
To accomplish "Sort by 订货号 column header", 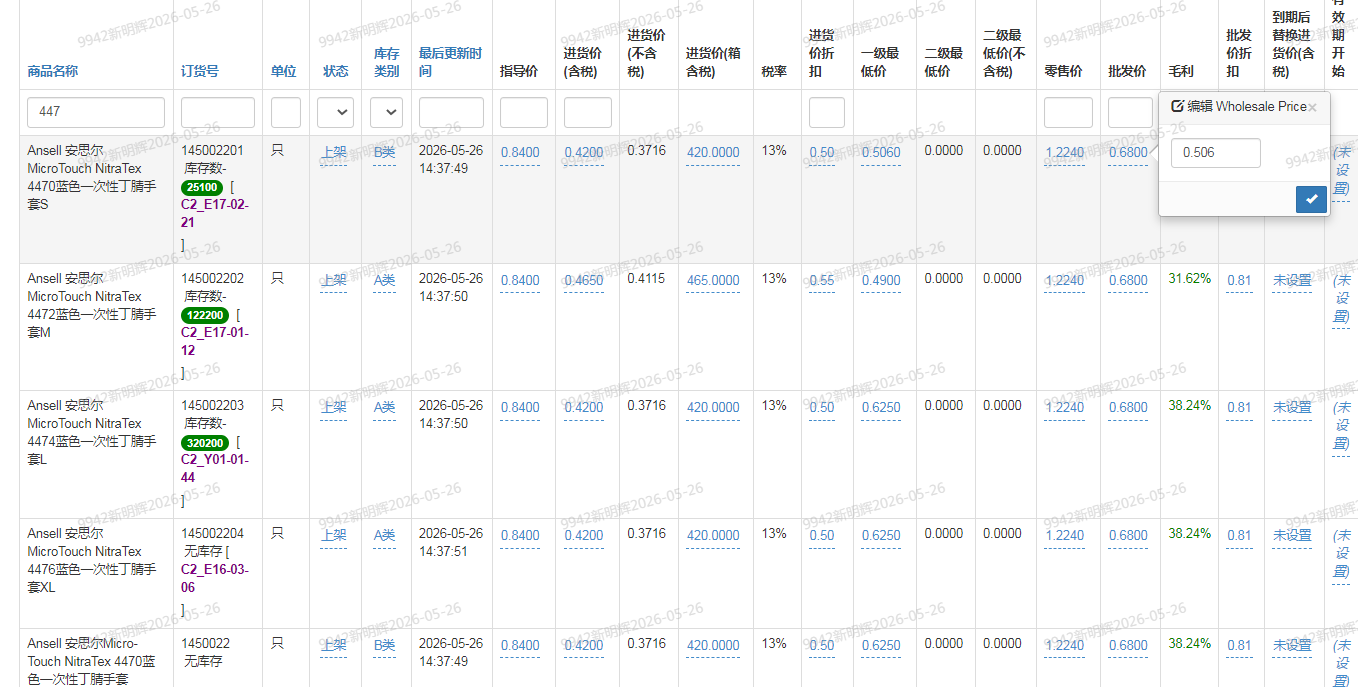I will pyautogui.click(x=200, y=71).
